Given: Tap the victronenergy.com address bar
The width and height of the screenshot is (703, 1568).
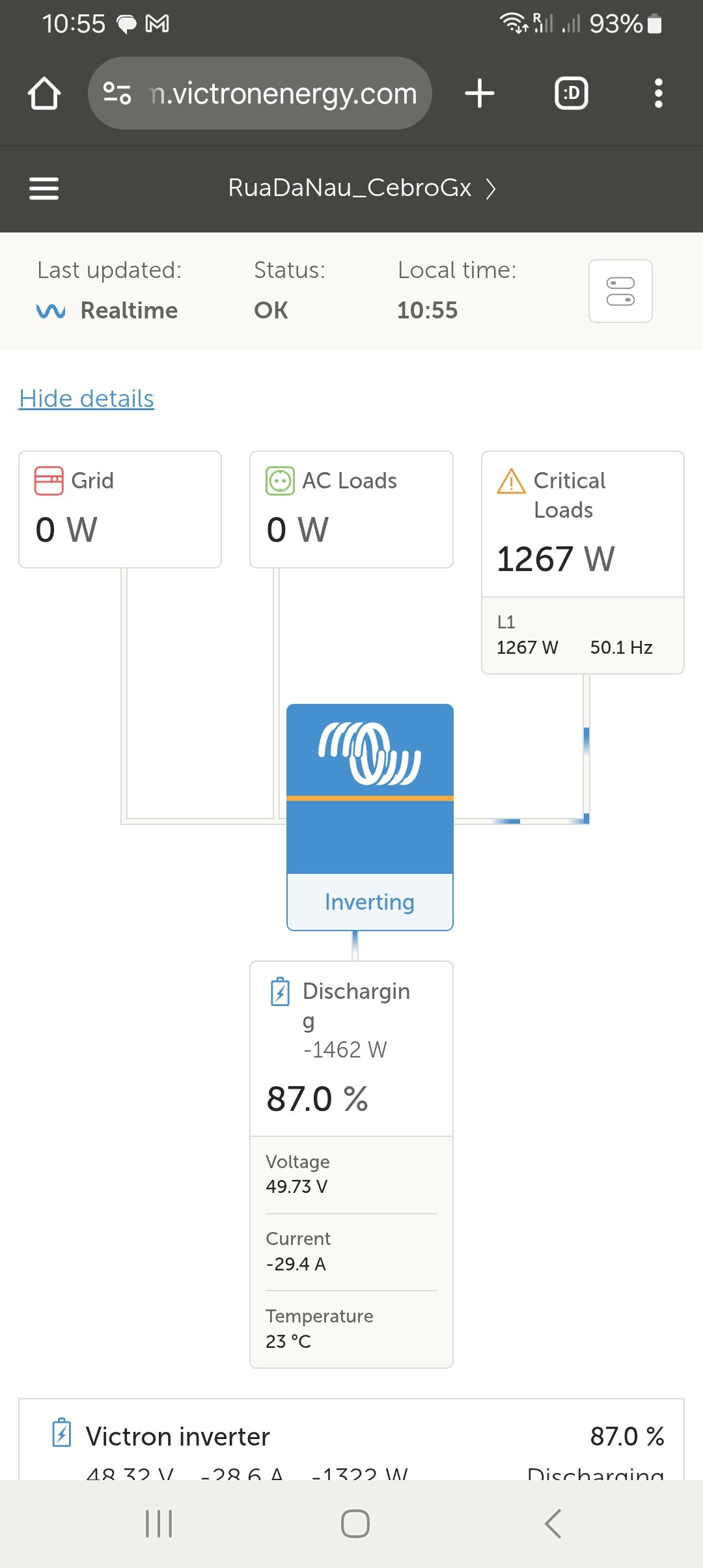Looking at the screenshot, I should click(260, 93).
